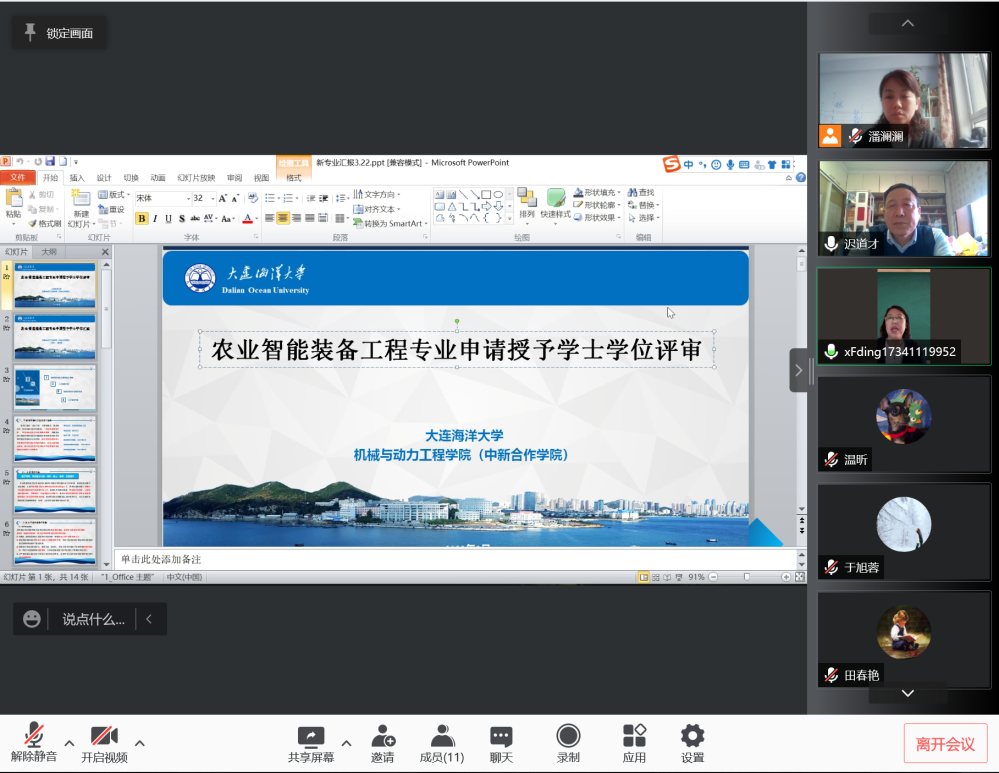Open the Invite (邀请) icon
This screenshot has height=773, width=999.
382,737
